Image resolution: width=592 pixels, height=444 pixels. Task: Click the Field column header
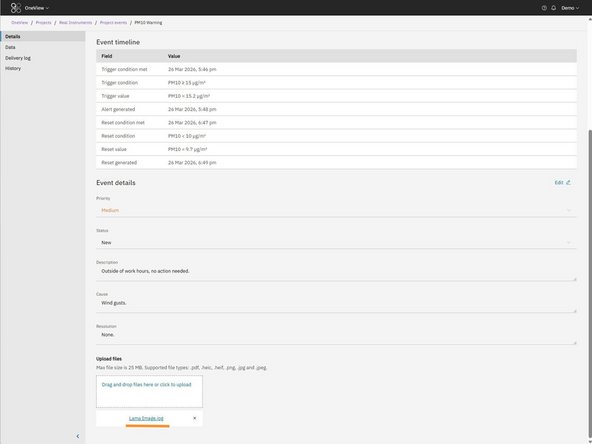tap(107, 56)
